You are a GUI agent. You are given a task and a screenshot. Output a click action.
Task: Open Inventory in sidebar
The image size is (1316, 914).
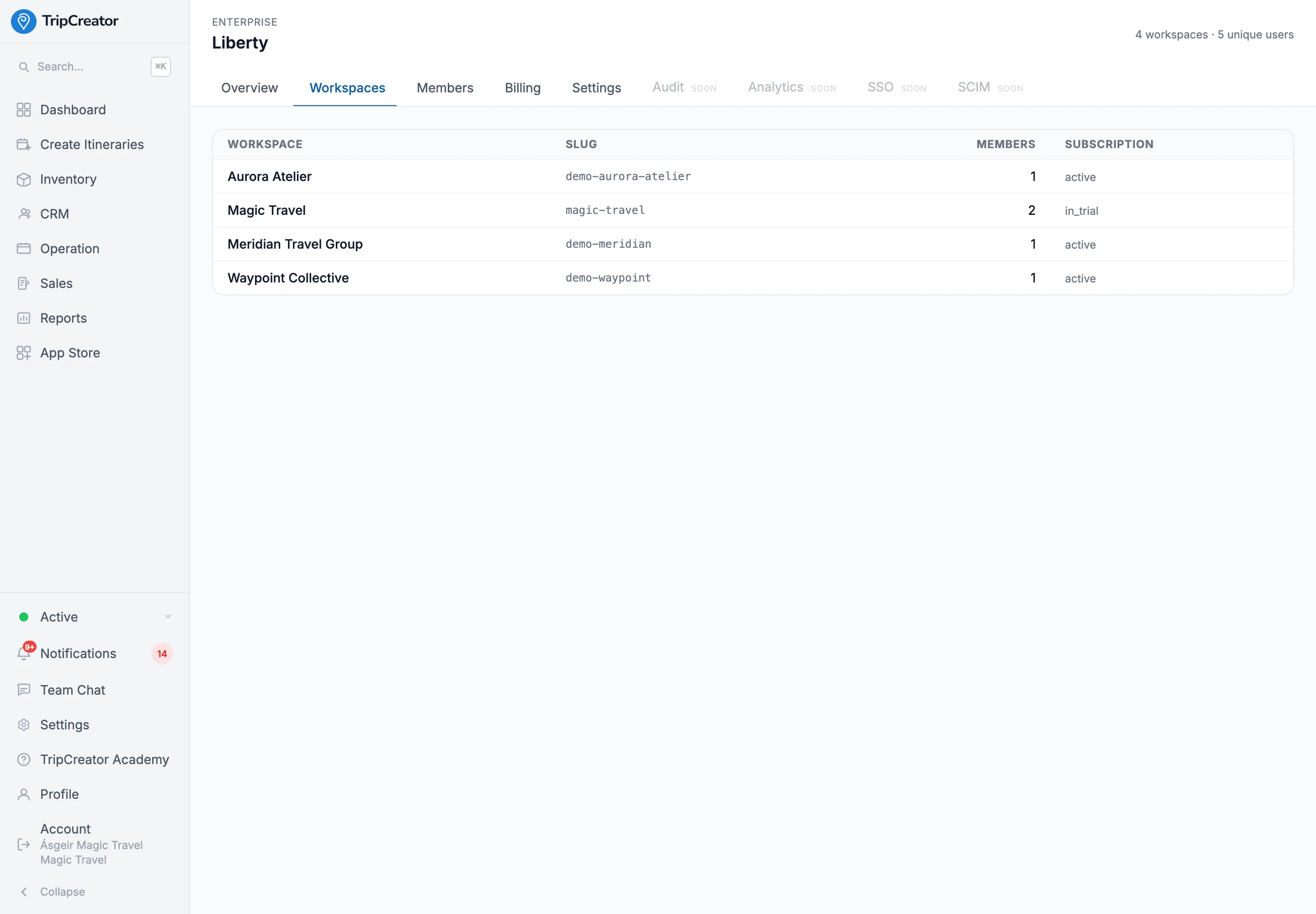[x=68, y=179]
